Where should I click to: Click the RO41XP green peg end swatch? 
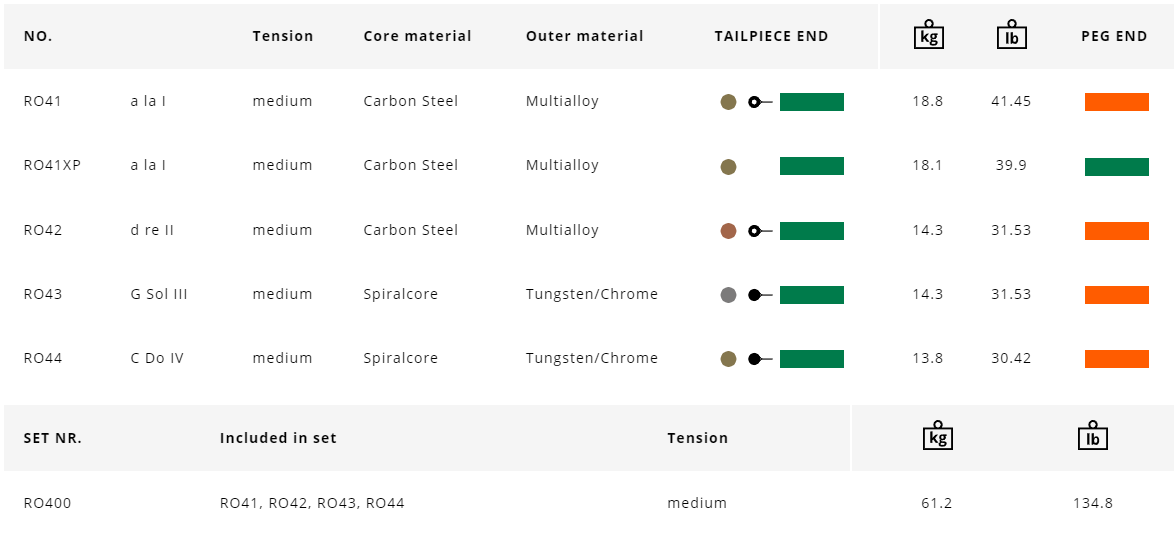[x=1116, y=166]
